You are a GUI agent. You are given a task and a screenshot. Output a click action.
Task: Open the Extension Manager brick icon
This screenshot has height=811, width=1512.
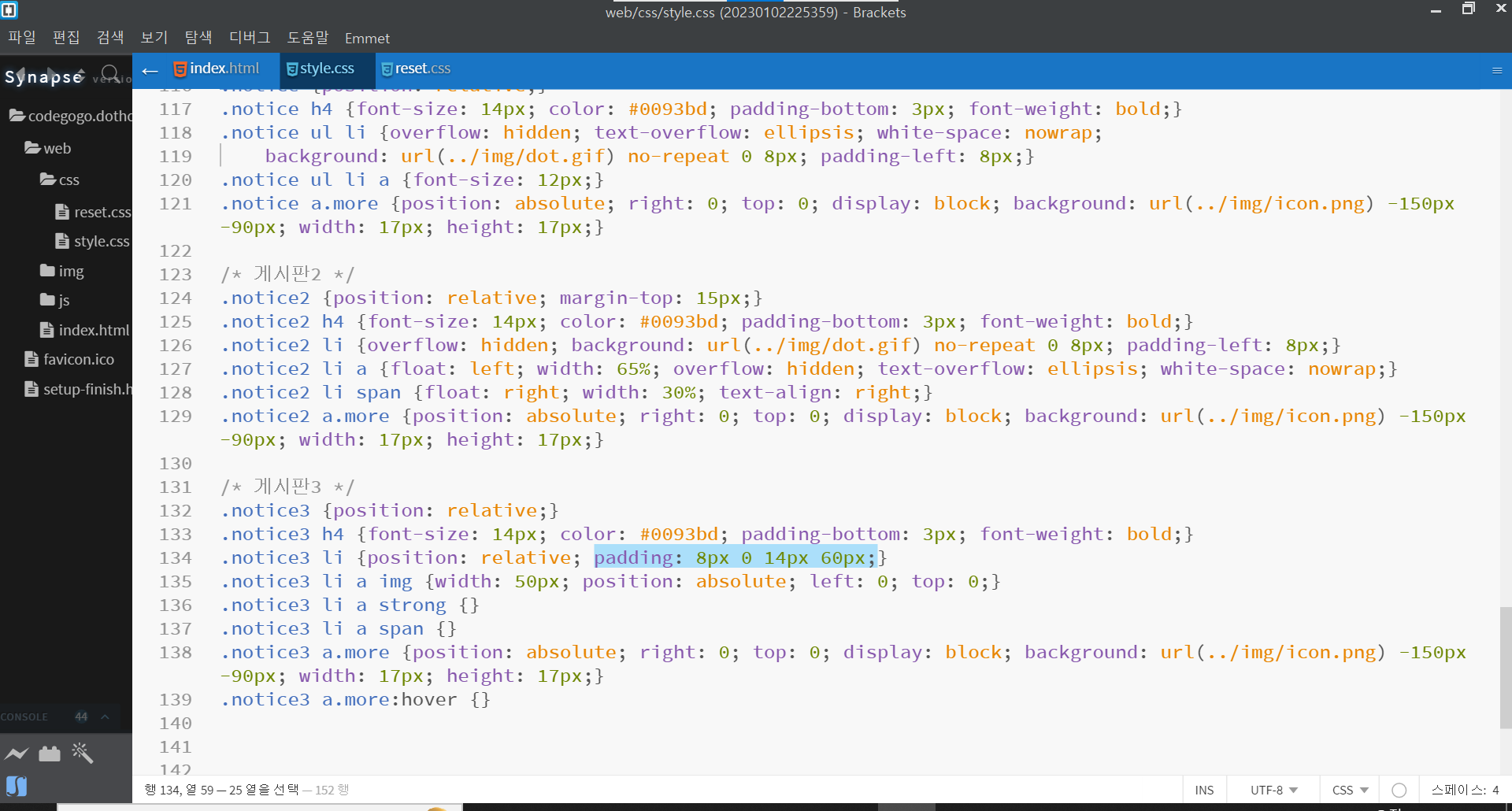[50, 754]
